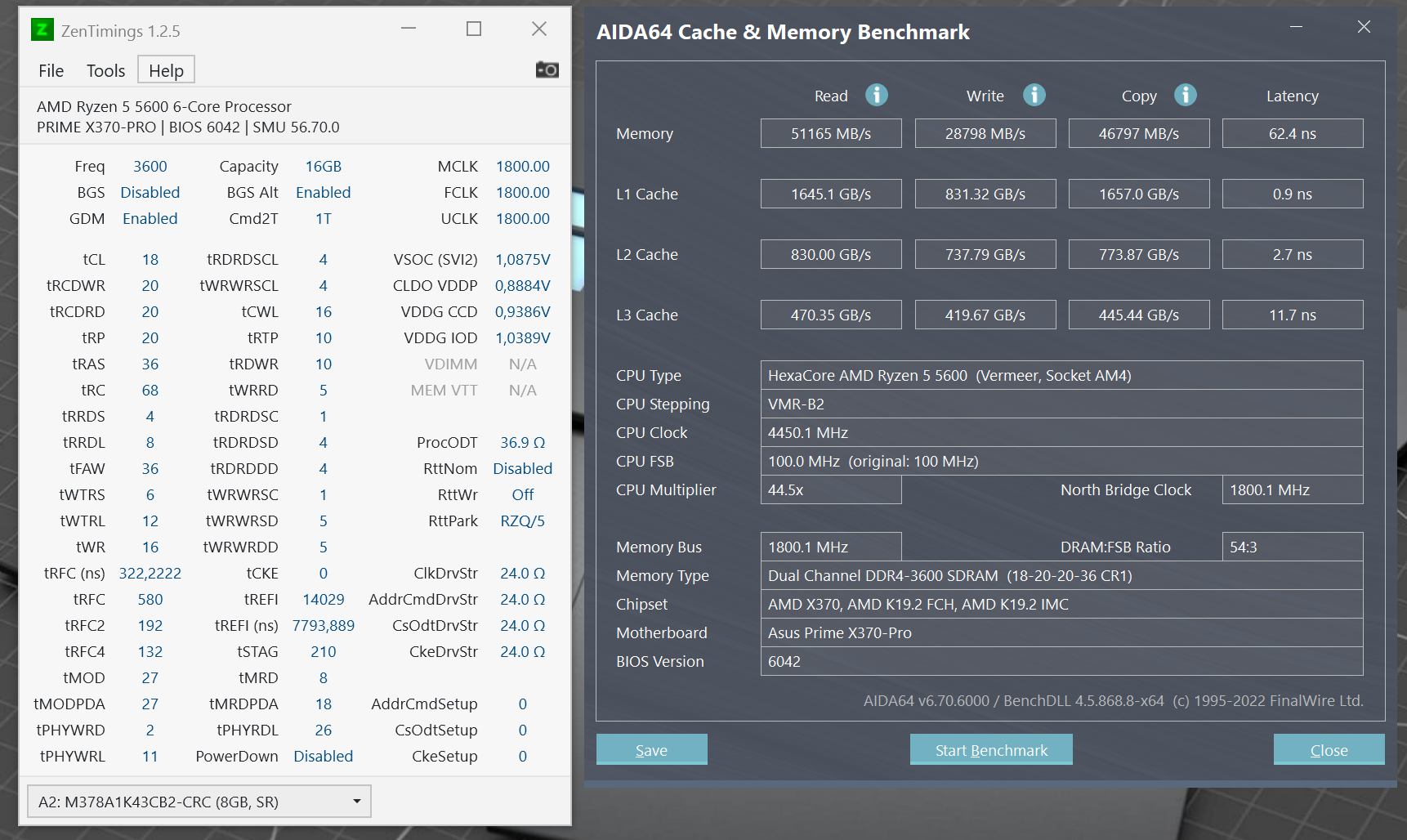
Task: Click the VDDG IOD value 1,0389V
Action: pyautogui.click(x=523, y=337)
